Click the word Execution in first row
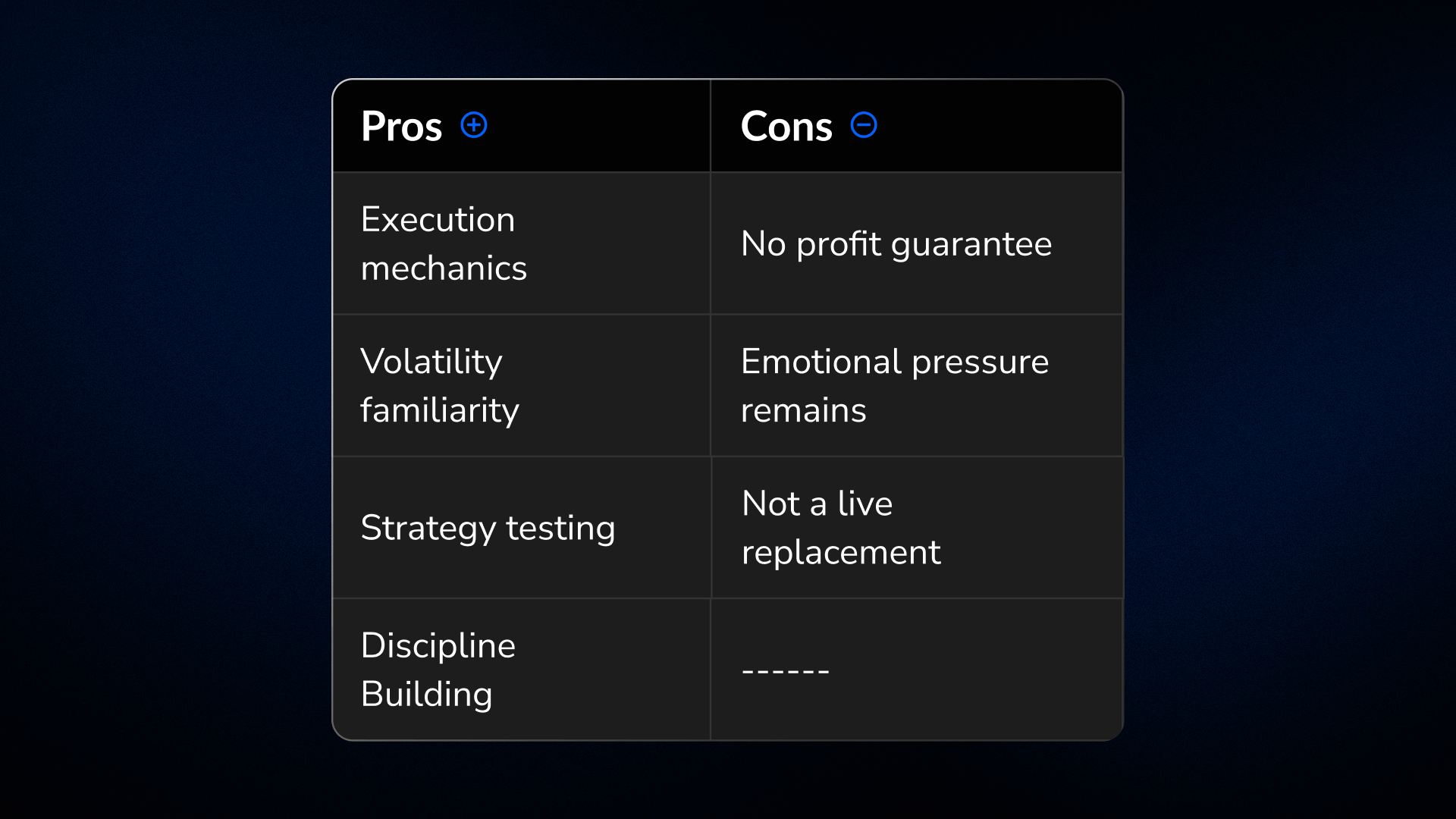Screen dimensions: 1456x819 (438, 219)
